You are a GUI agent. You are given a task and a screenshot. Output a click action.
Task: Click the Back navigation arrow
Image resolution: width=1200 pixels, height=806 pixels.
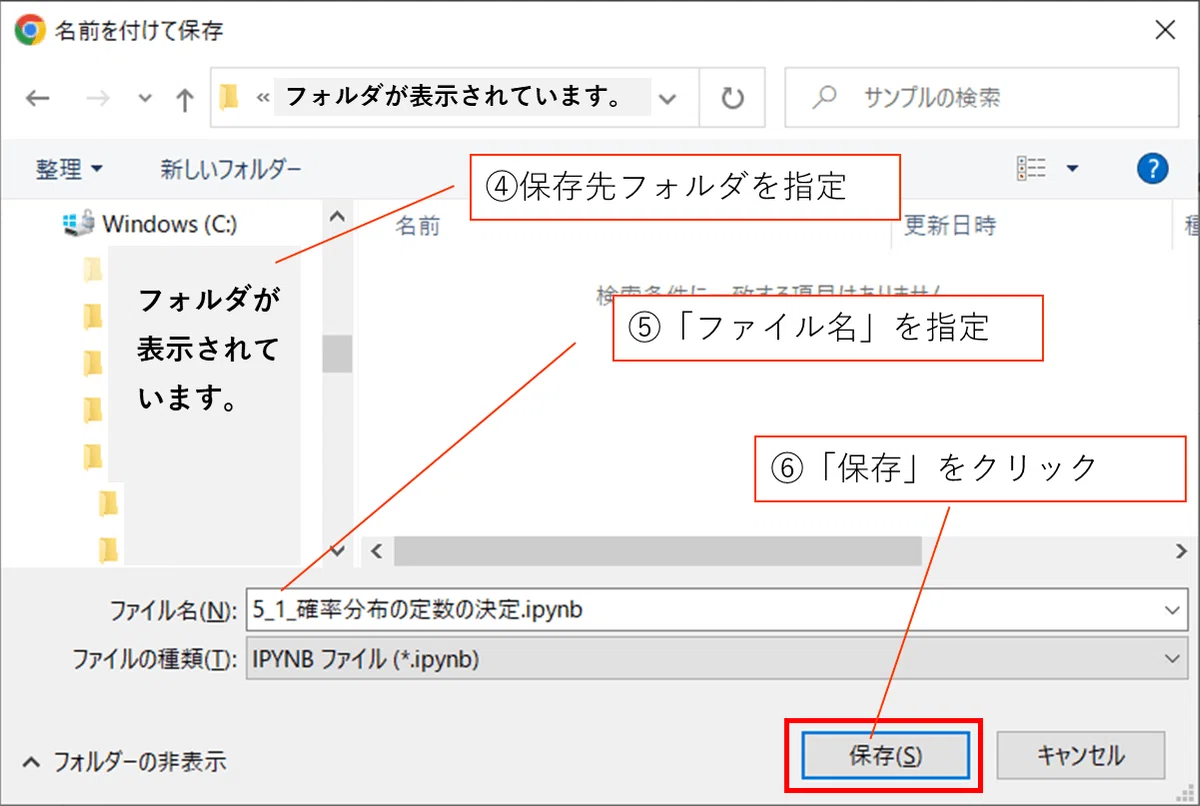[x=37, y=98]
